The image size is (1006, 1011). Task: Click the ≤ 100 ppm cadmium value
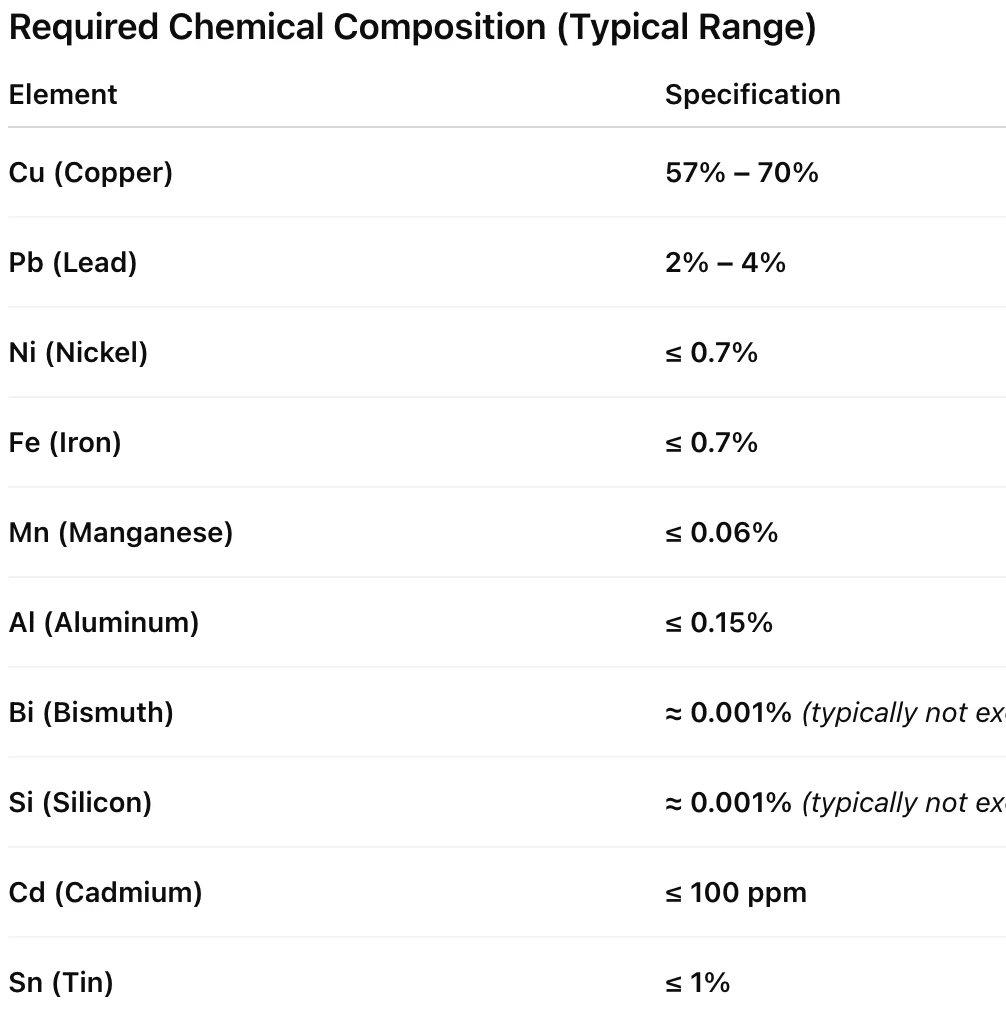pos(735,893)
